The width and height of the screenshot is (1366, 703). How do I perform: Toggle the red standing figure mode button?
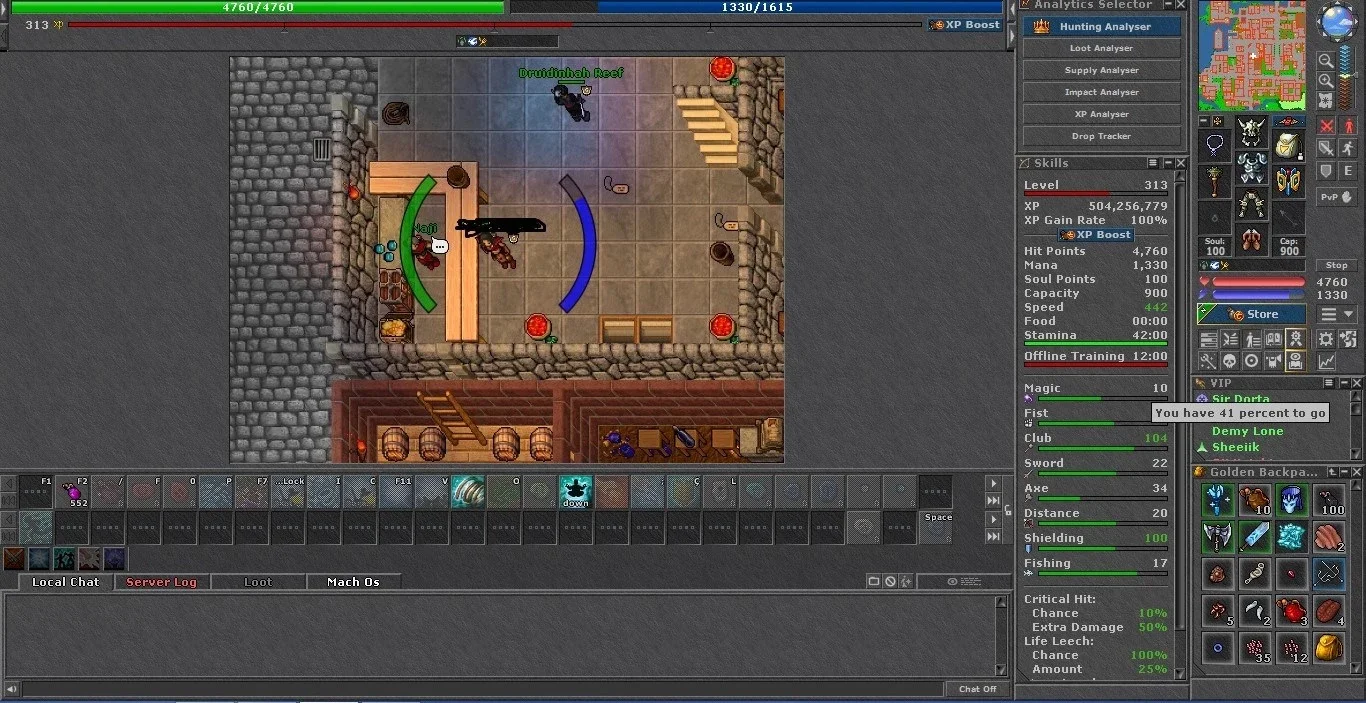pos(1349,126)
